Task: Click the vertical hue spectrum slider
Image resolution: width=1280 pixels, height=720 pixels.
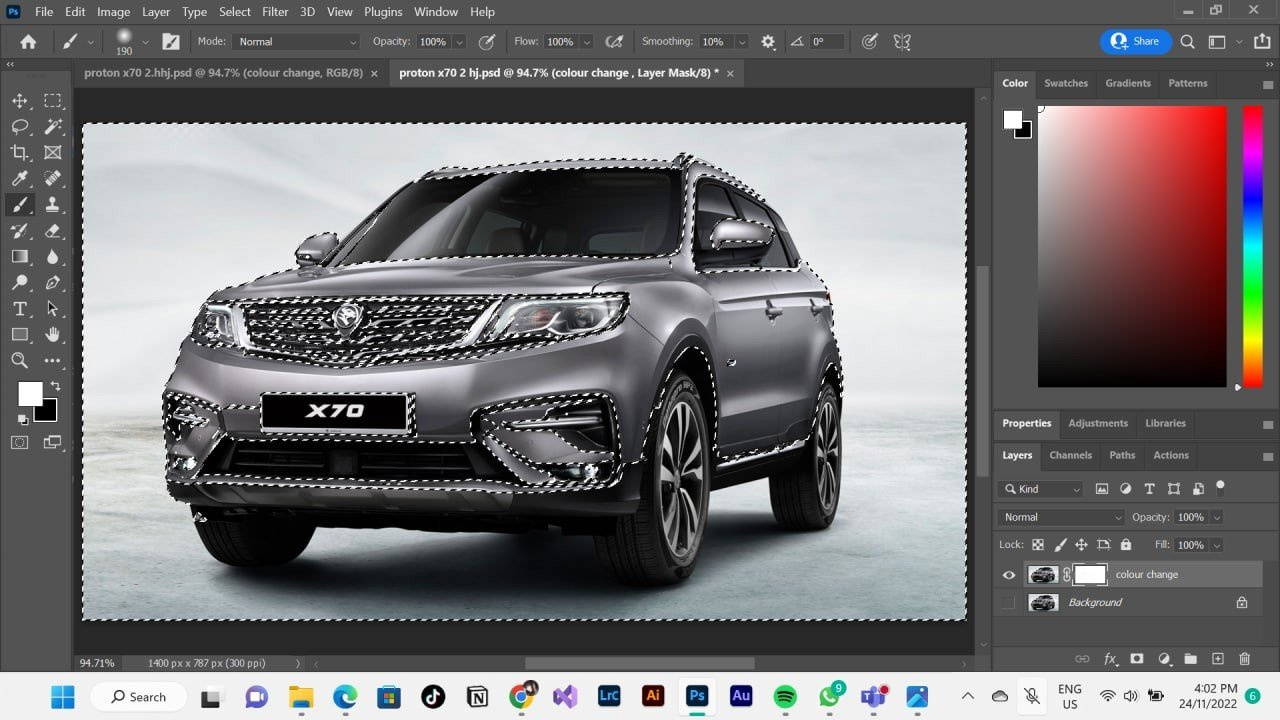Action: 1252,245
